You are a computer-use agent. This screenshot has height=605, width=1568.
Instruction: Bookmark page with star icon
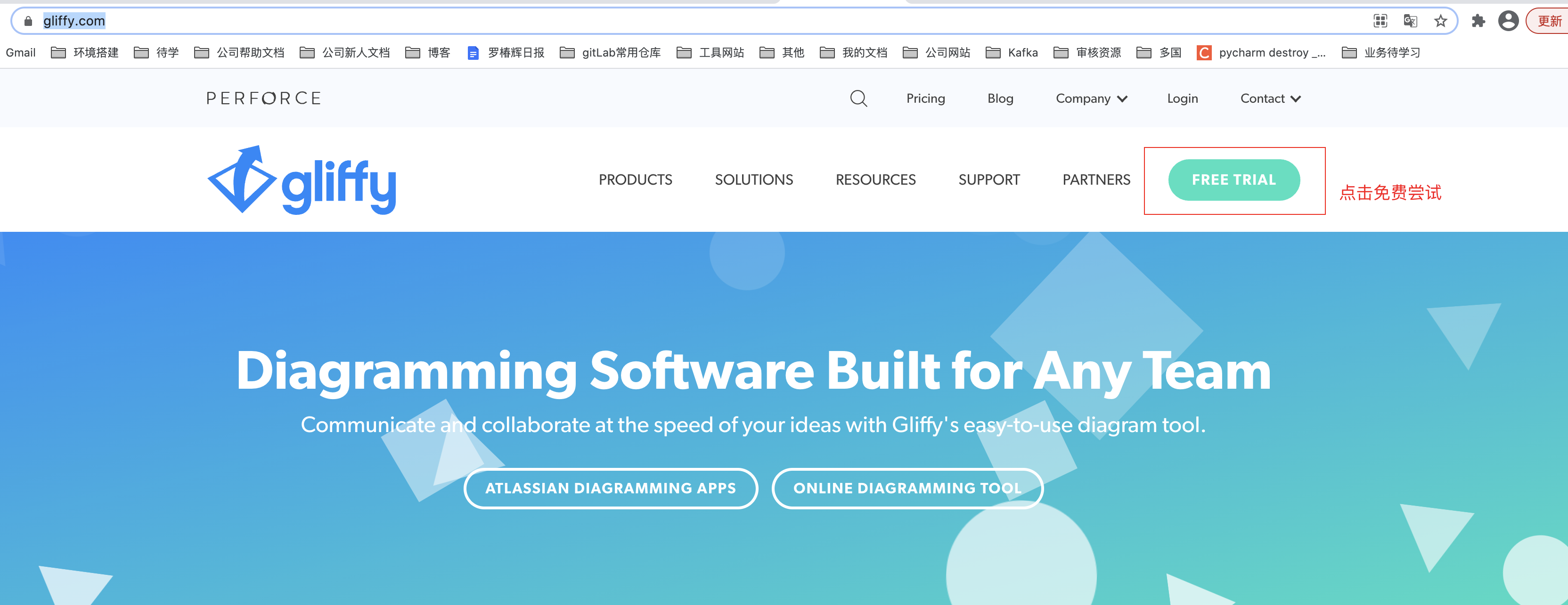(x=1440, y=21)
